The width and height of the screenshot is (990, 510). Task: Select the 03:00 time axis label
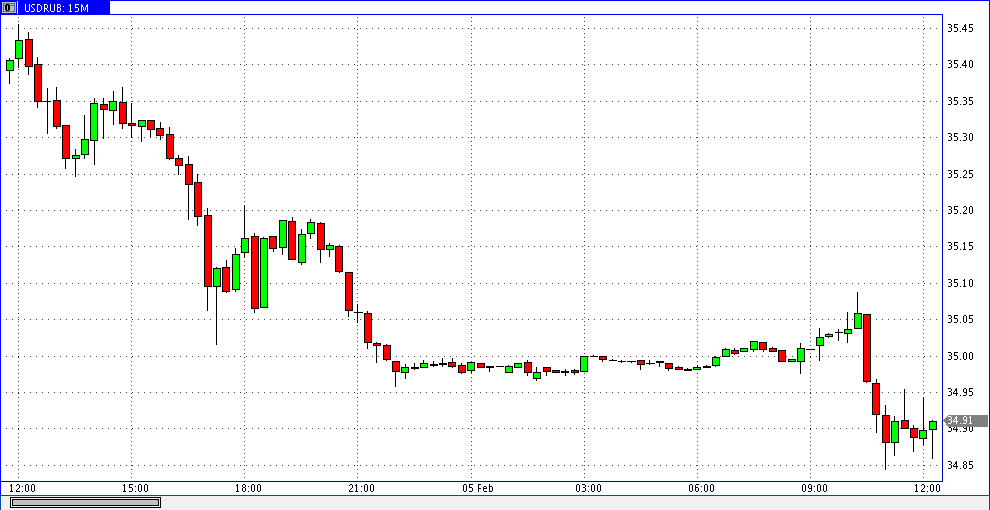pyautogui.click(x=588, y=488)
